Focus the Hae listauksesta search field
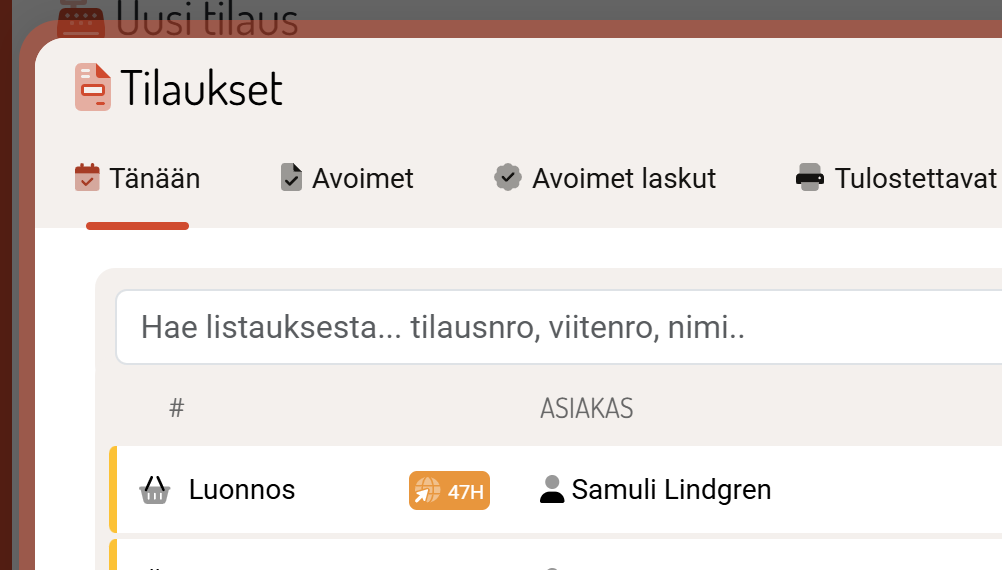The height and width of the screenshot is (570, 1002). (560, 327)
